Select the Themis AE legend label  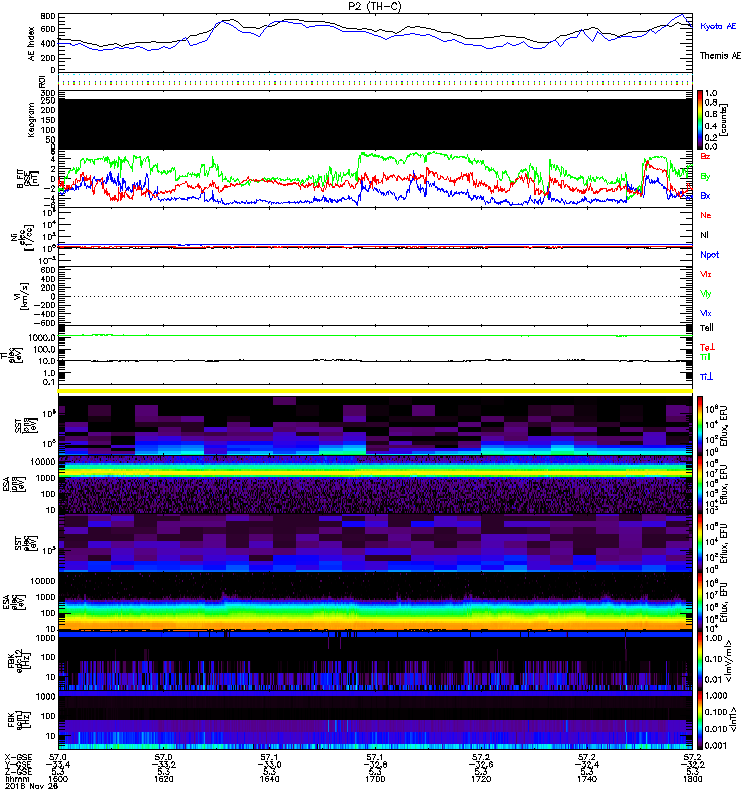click(720, 56)
